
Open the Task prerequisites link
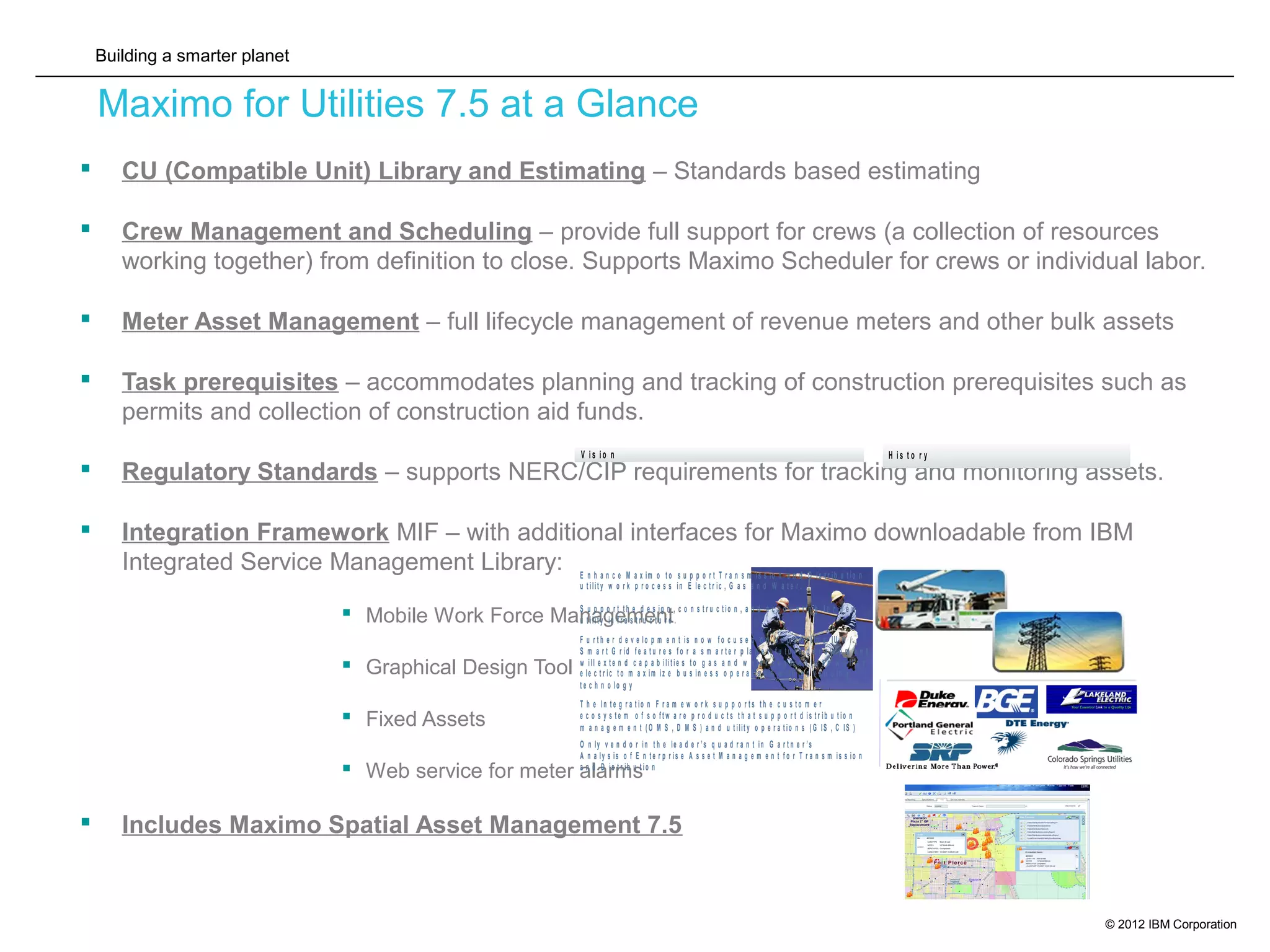(x=230, y=382)
